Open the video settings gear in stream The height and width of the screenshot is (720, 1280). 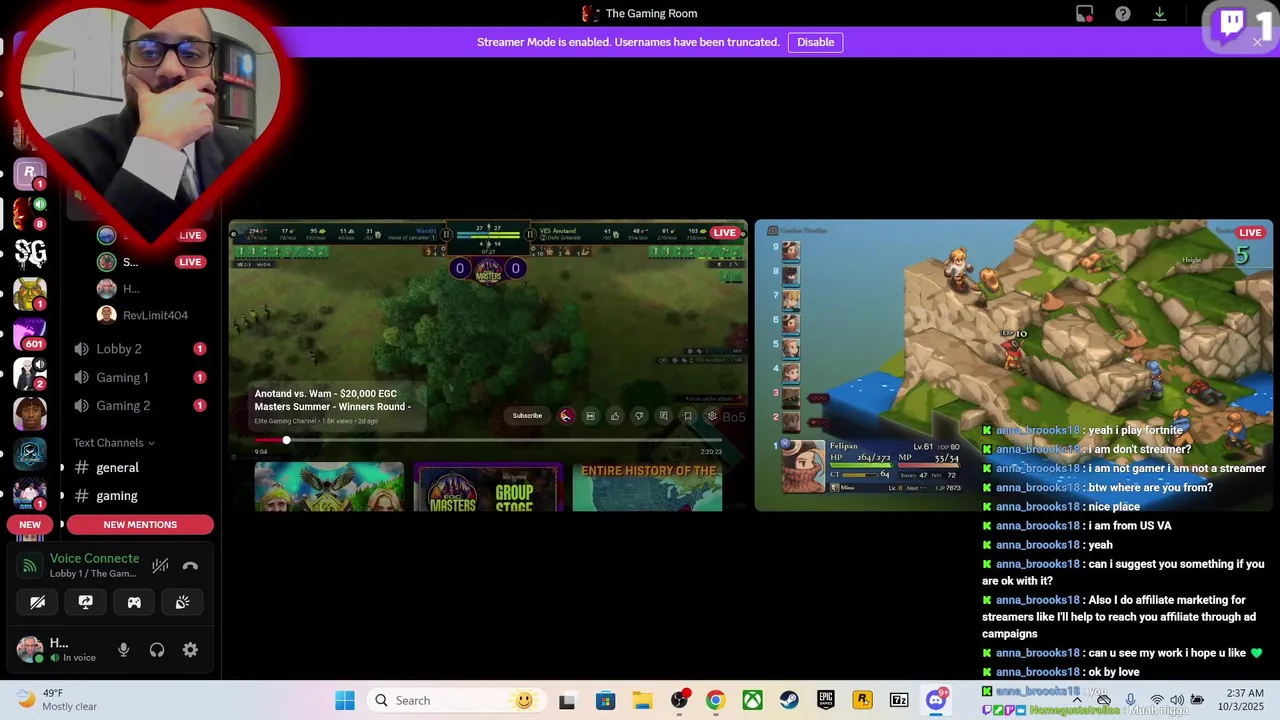(x=712, y=416)
